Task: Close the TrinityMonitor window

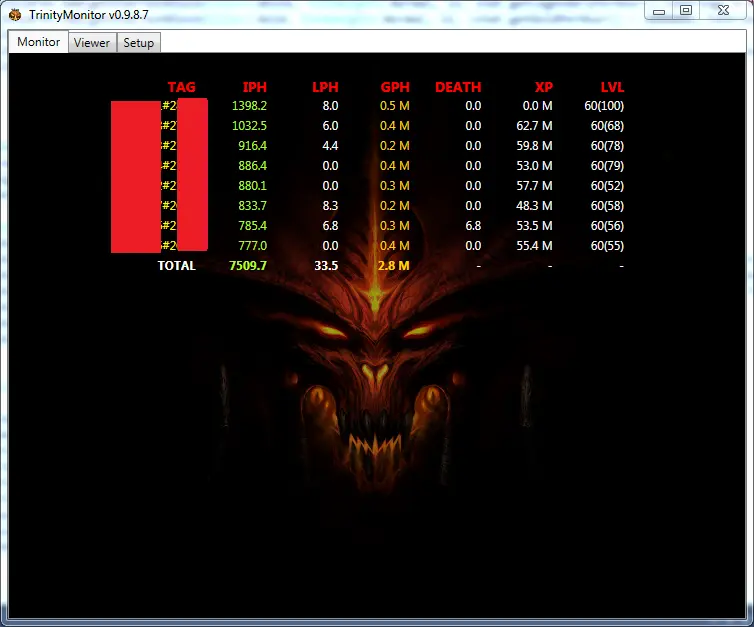Action: point(723,10)
